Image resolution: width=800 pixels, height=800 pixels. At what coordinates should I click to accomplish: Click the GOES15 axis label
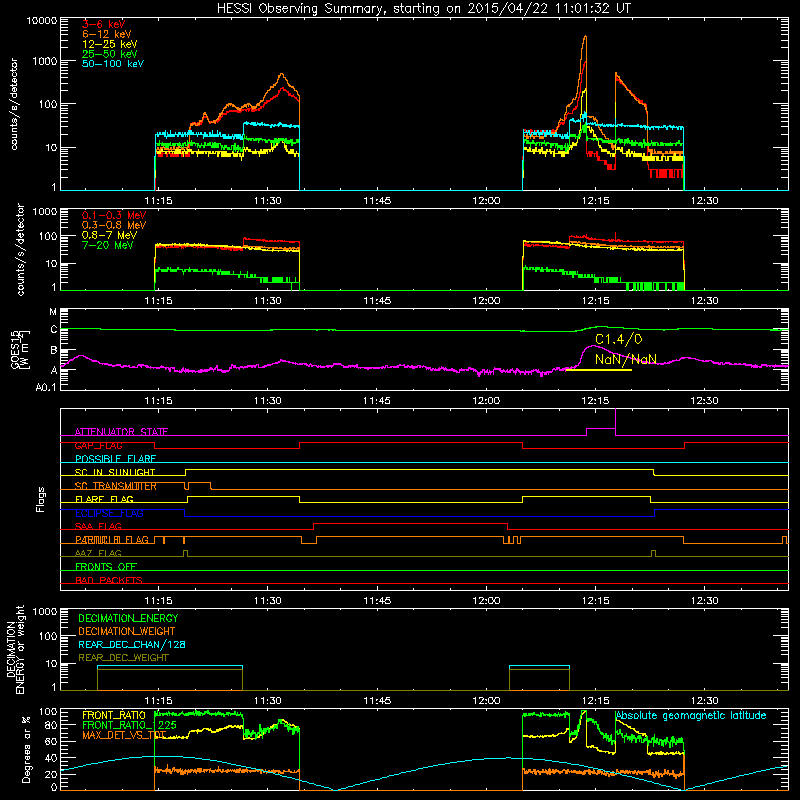[16, 349]
